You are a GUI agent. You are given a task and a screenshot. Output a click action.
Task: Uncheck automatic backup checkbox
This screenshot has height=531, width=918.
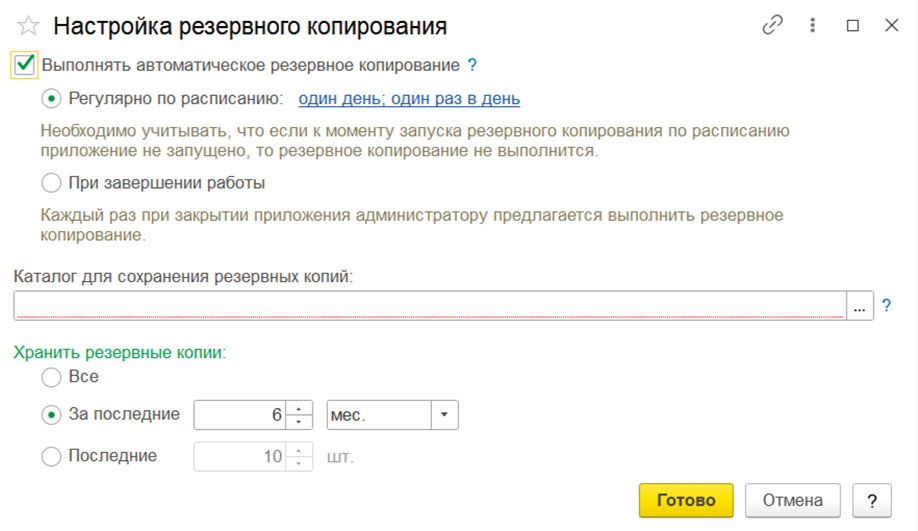25,64
